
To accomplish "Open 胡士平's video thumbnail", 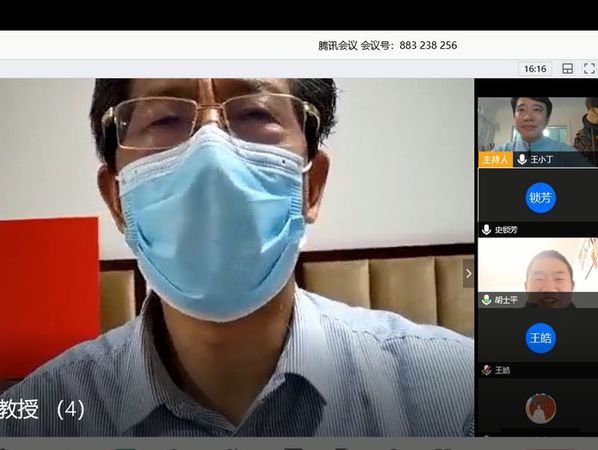I will (x=538, y=272).
